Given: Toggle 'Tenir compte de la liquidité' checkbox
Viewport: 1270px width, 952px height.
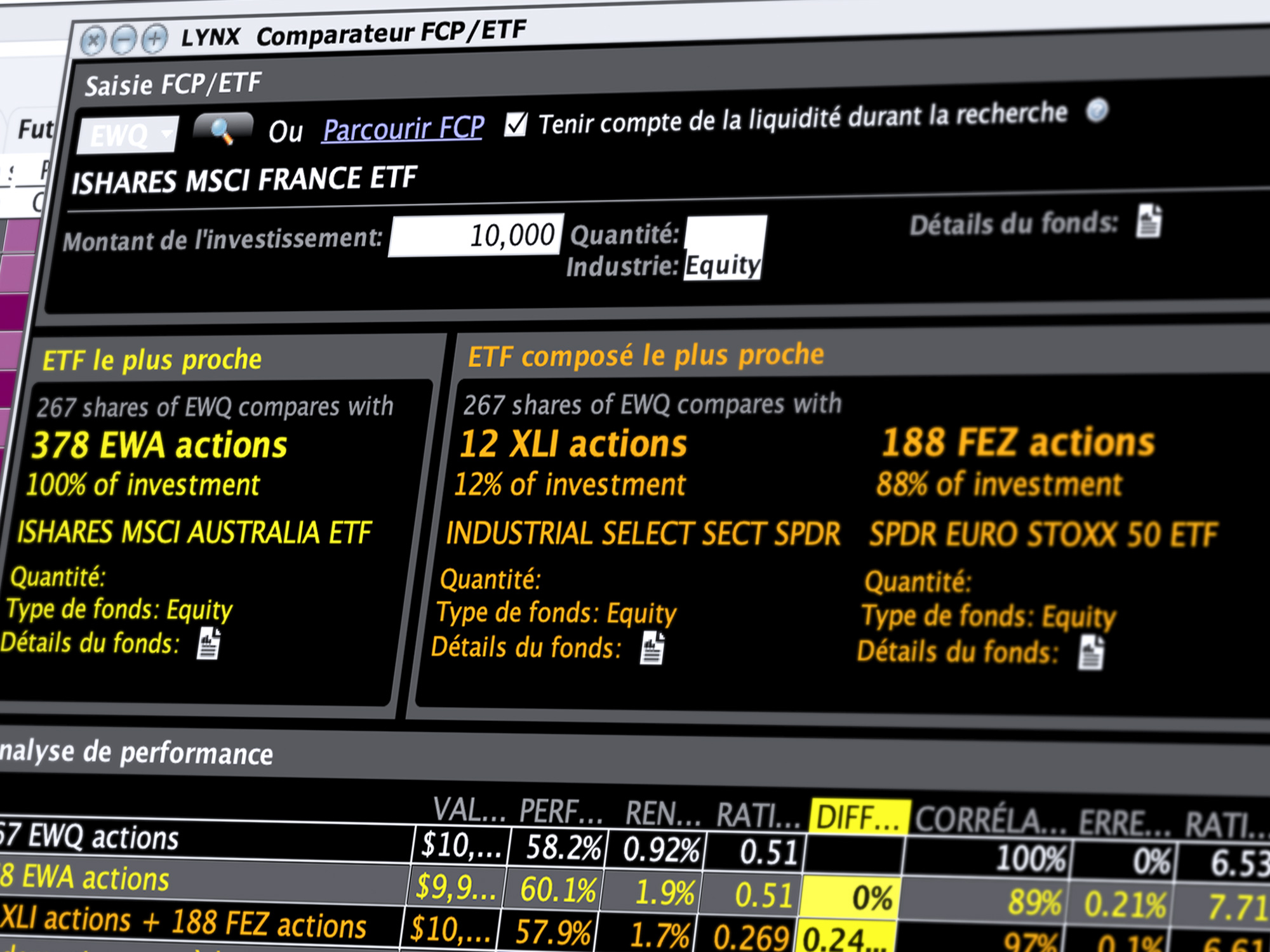Looking at the screenshot, I should click(516, 124).
